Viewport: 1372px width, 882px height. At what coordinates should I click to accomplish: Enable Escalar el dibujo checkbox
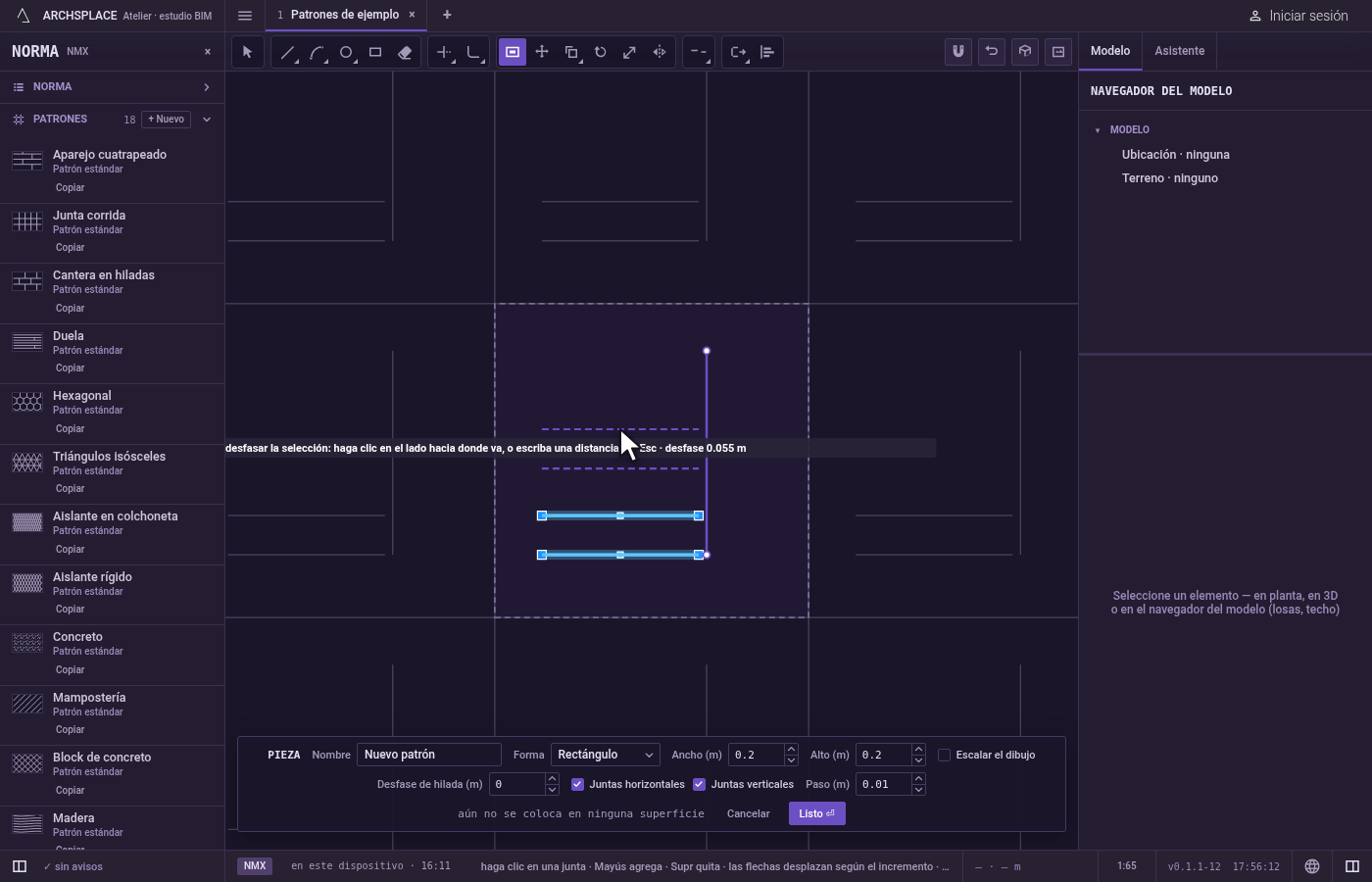944,755
